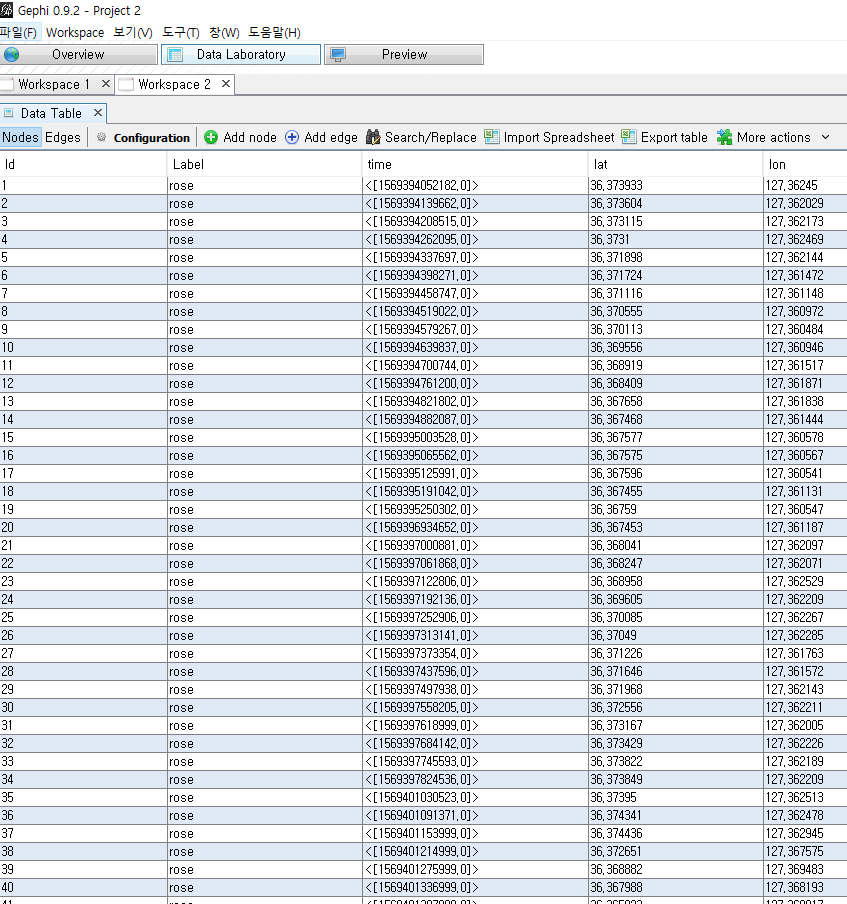The width and height of the screenshot is (847, 904).
Task: Click the Configuration lightbulb icon
Action: 102,138
